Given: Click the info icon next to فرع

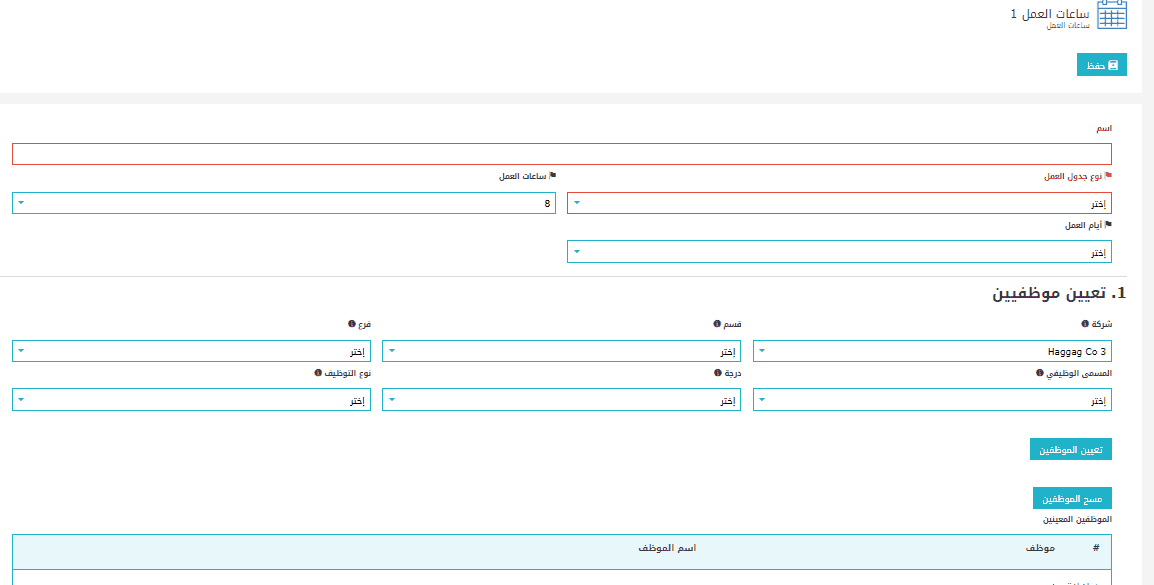Looking at the screenshot, I should [351, 324].
